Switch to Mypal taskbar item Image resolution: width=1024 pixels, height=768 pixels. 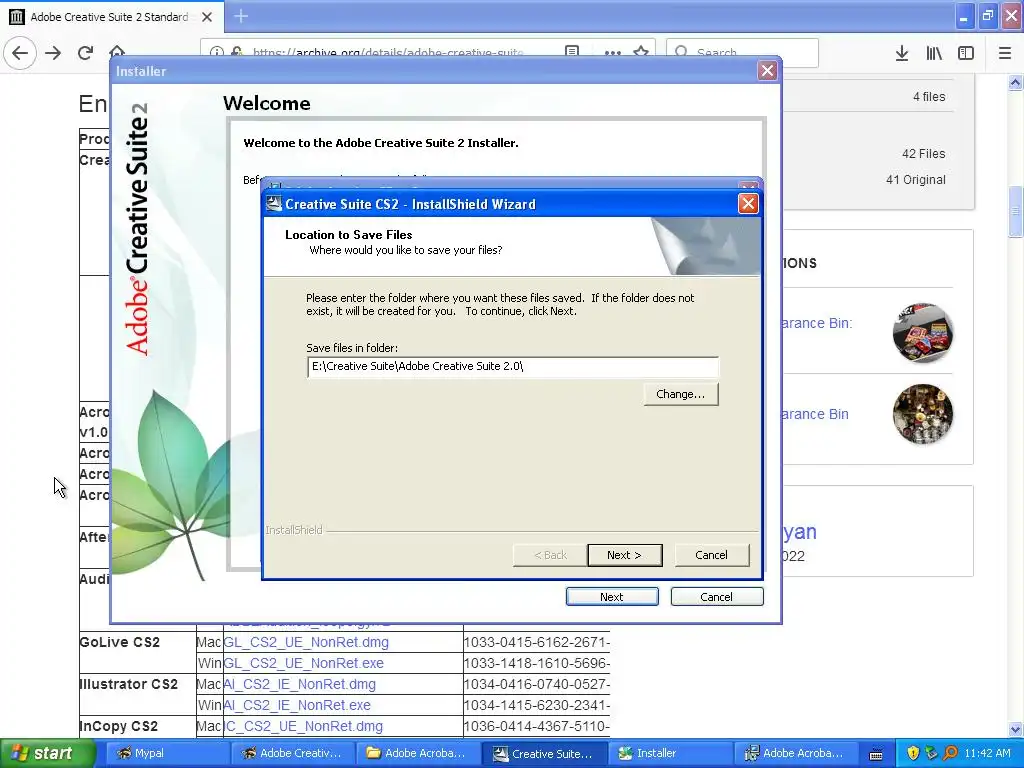(167, 753)
